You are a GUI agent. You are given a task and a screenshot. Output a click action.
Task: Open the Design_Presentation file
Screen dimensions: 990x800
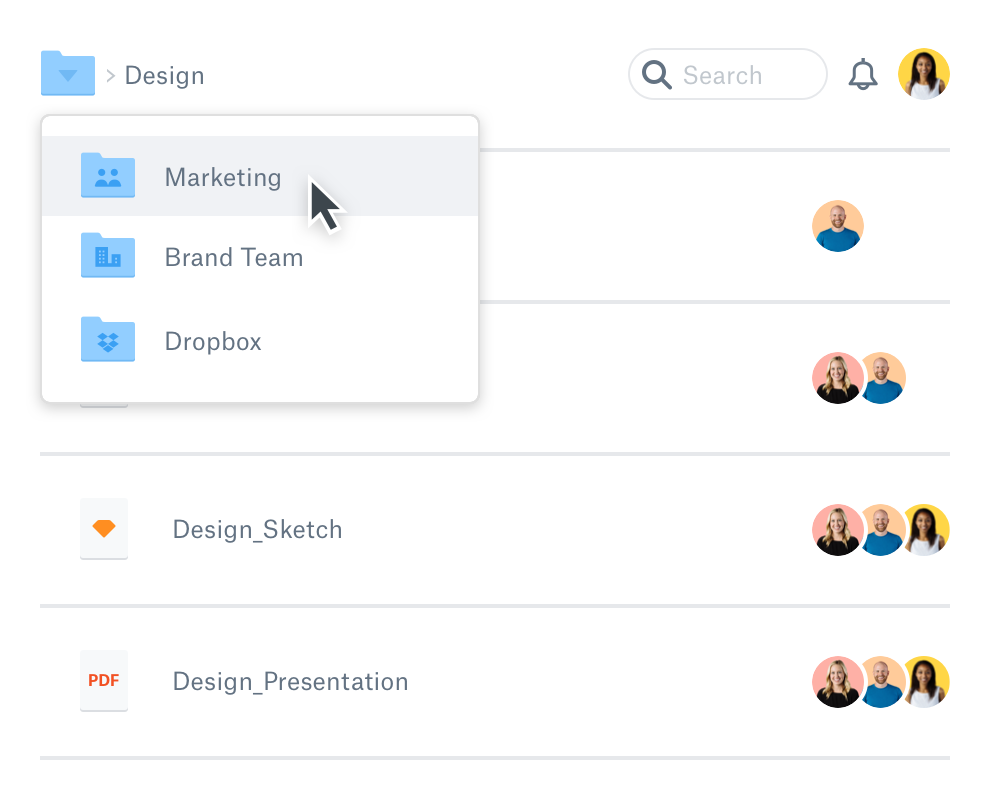pos(290,681)
